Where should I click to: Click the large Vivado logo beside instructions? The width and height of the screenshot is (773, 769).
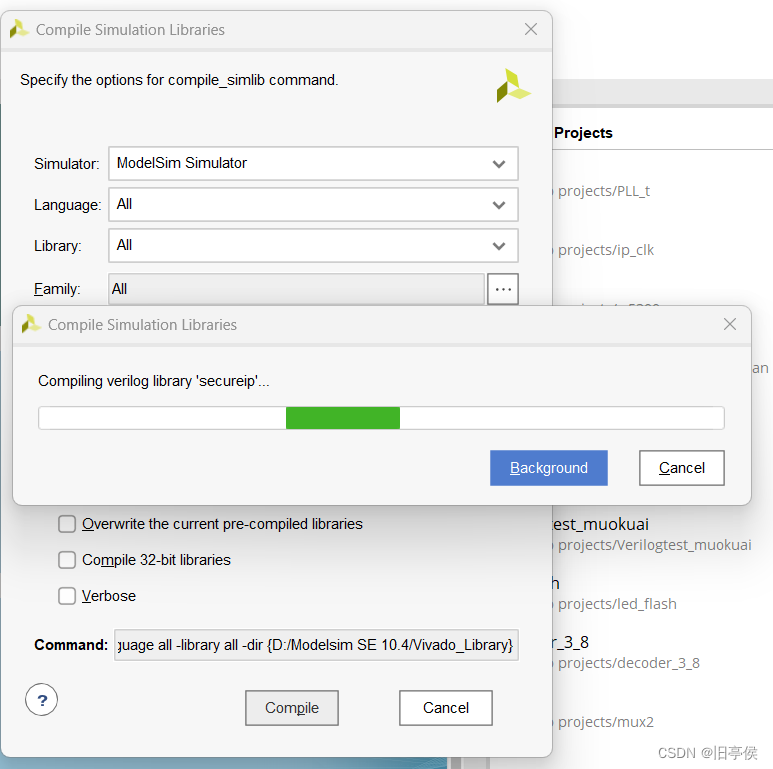(513, 86)
